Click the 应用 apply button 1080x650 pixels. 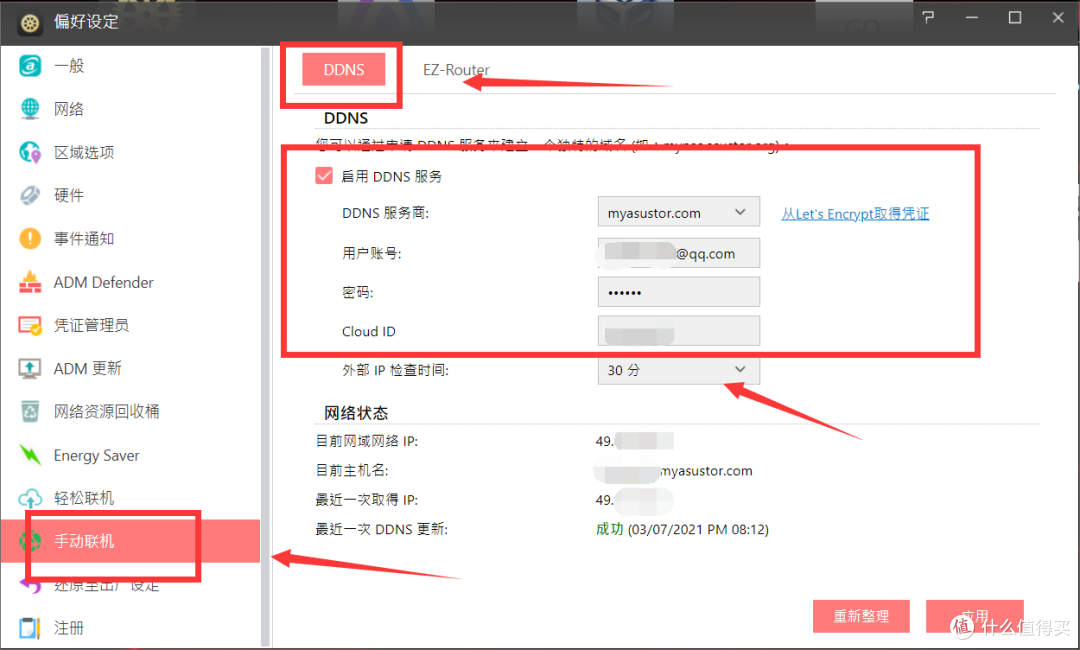tap(975, 616)
